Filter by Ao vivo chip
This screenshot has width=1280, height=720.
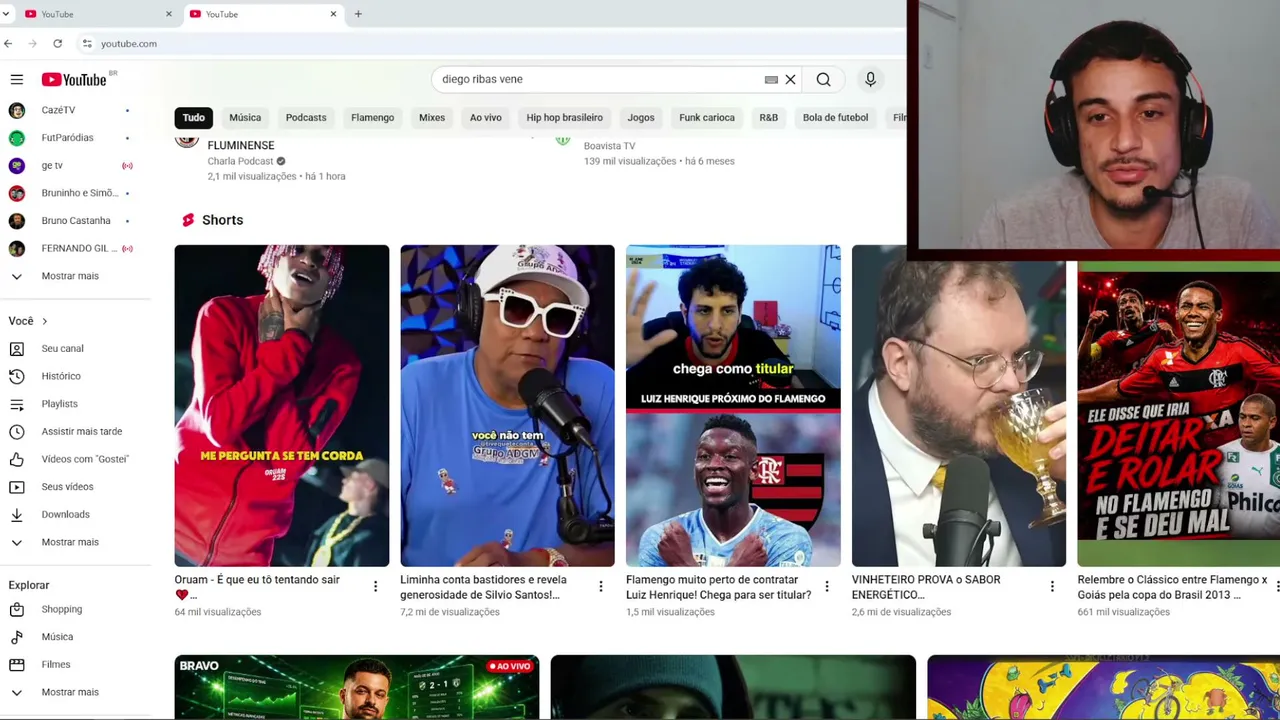[486, 118]
